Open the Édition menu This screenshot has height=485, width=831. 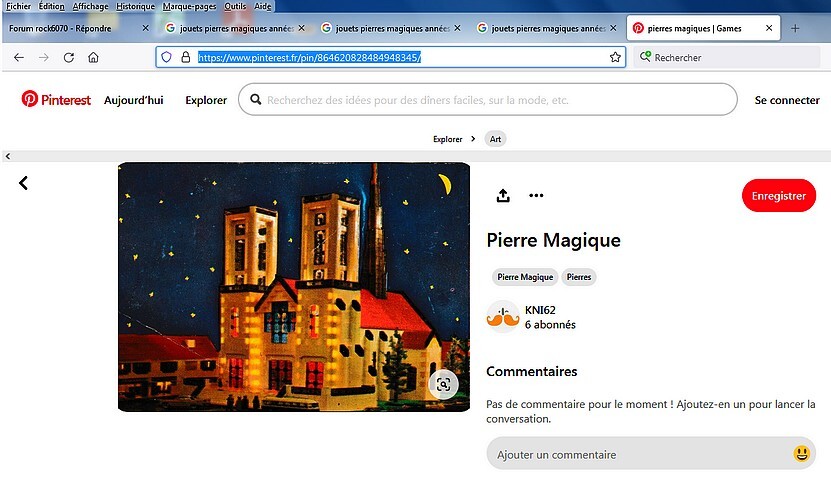[51, 6]
